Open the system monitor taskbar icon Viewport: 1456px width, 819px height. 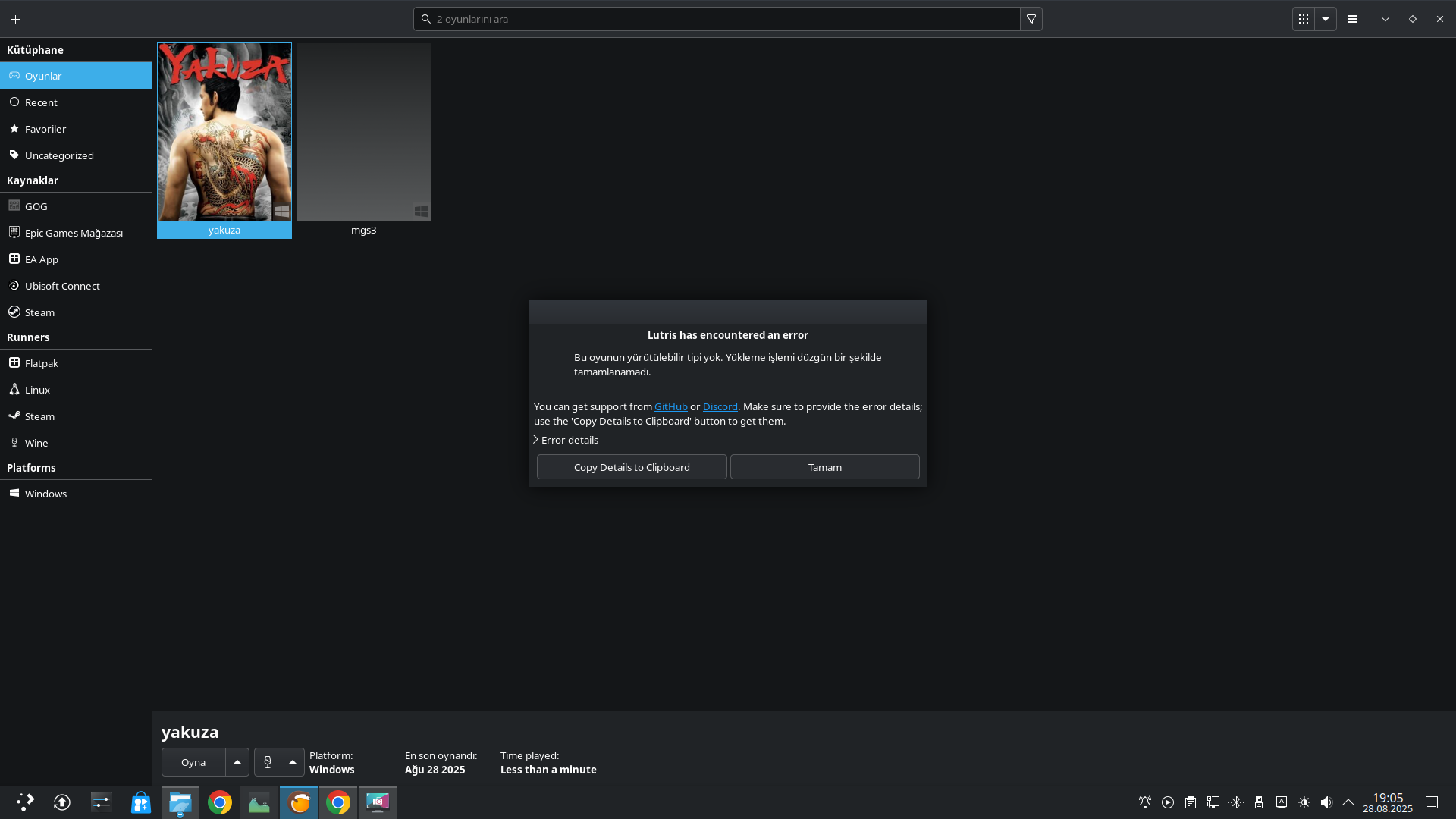click(259, 802)
